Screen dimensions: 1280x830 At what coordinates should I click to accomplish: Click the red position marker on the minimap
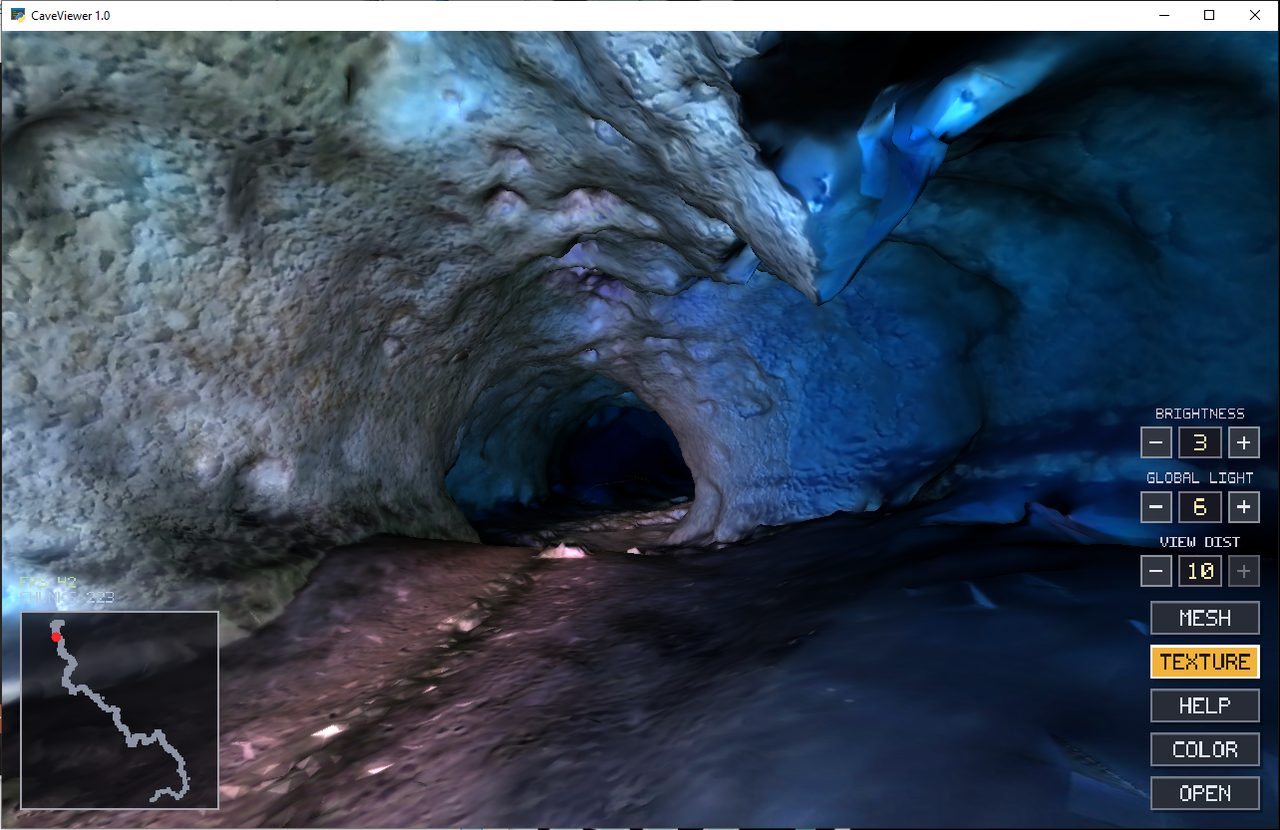pyautogui.click(x=56, y=636)
